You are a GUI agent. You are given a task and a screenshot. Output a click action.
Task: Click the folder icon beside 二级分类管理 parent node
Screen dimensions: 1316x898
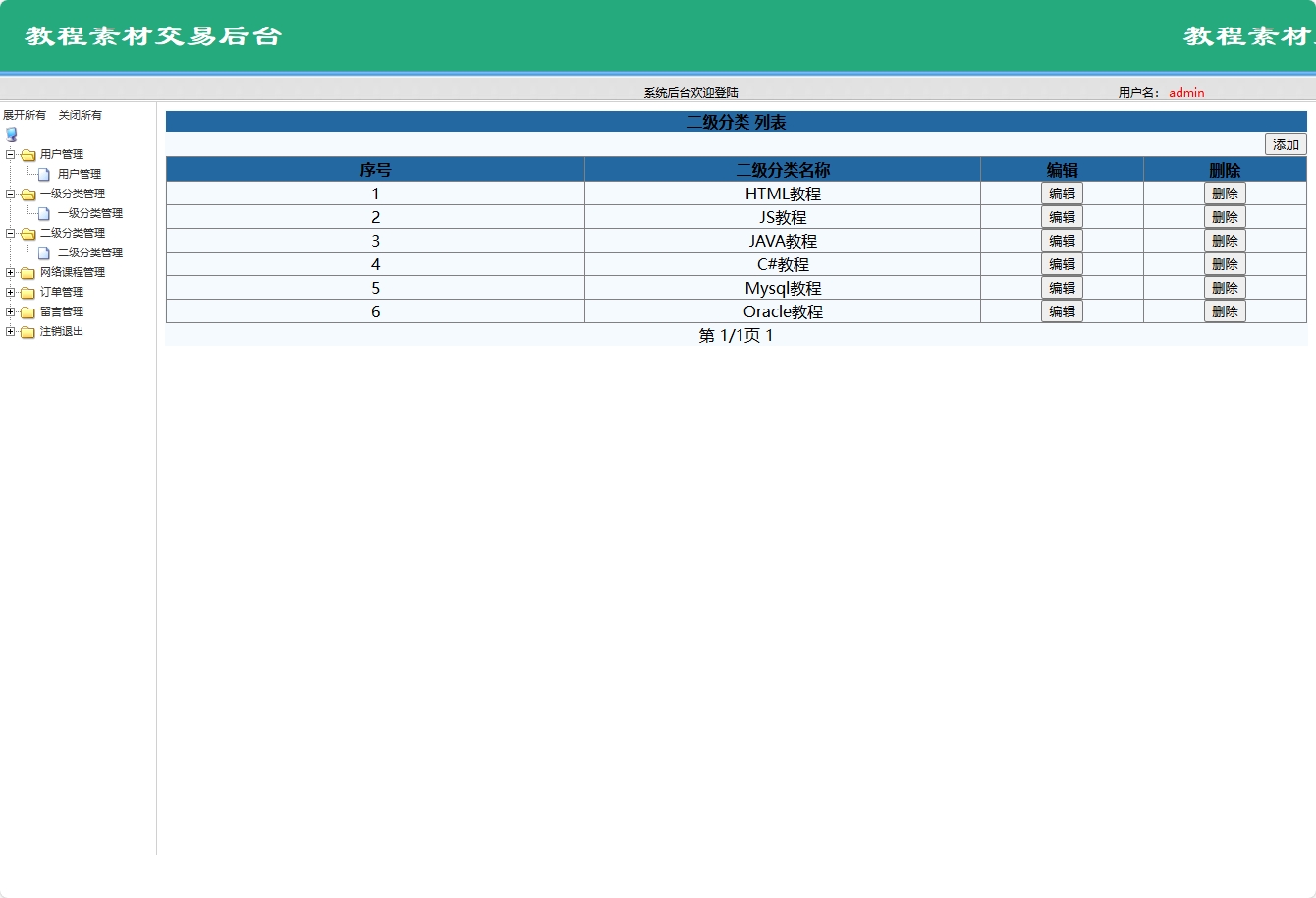[x=28, y=233]
